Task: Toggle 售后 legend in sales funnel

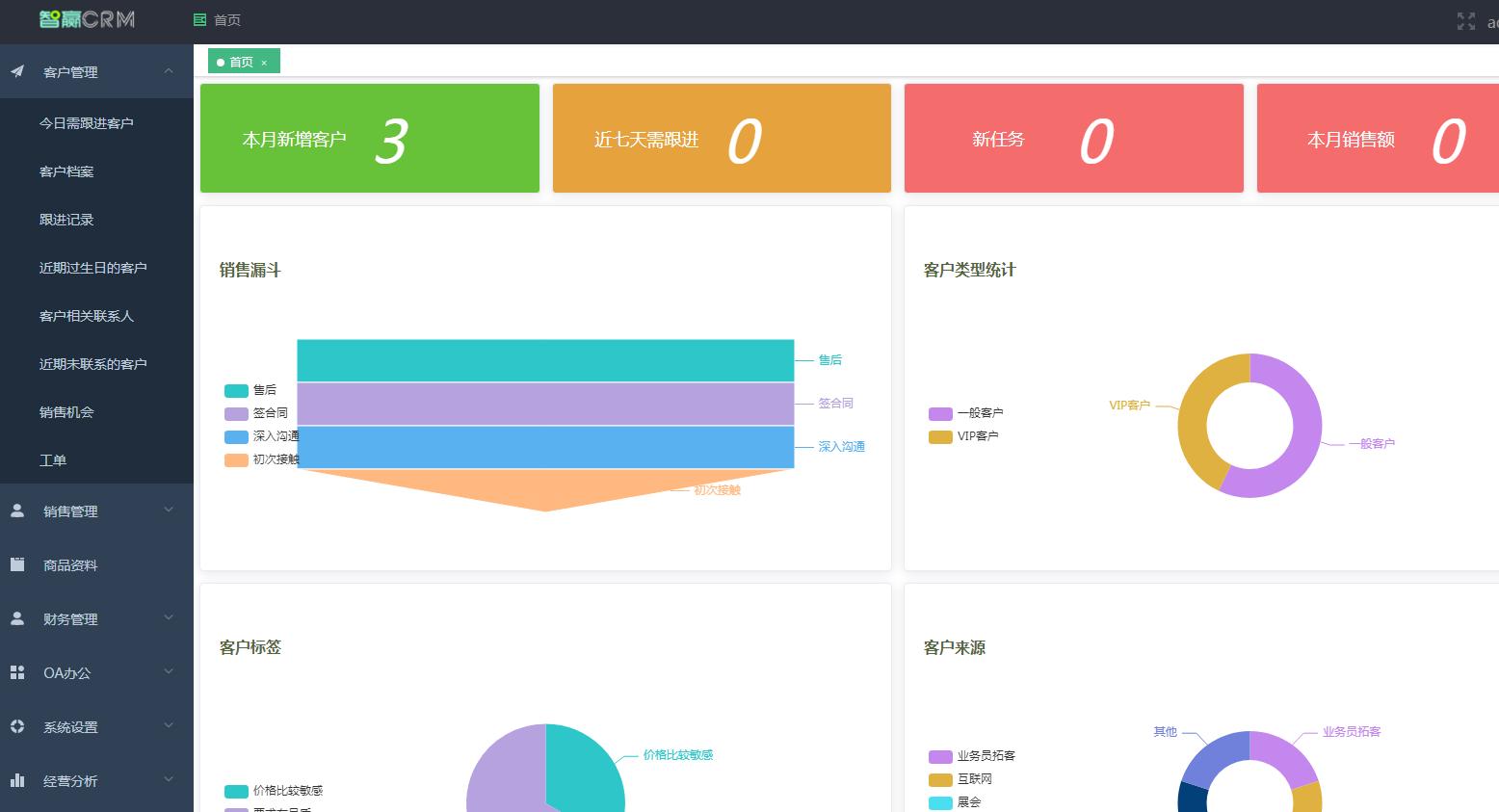Action: pos(250,390)
